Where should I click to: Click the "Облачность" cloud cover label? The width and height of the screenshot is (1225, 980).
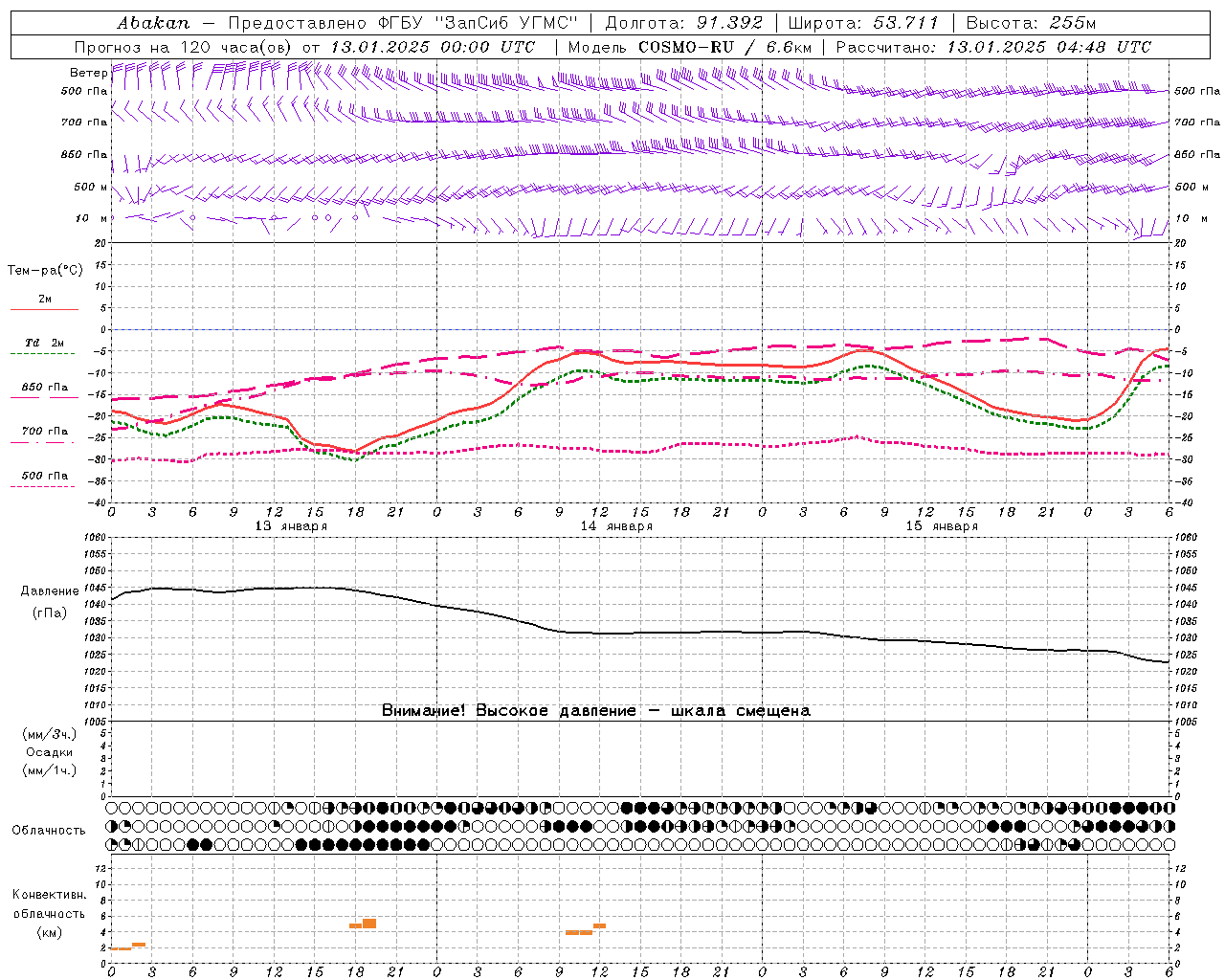pyautogui.click(x=49, y=831)
